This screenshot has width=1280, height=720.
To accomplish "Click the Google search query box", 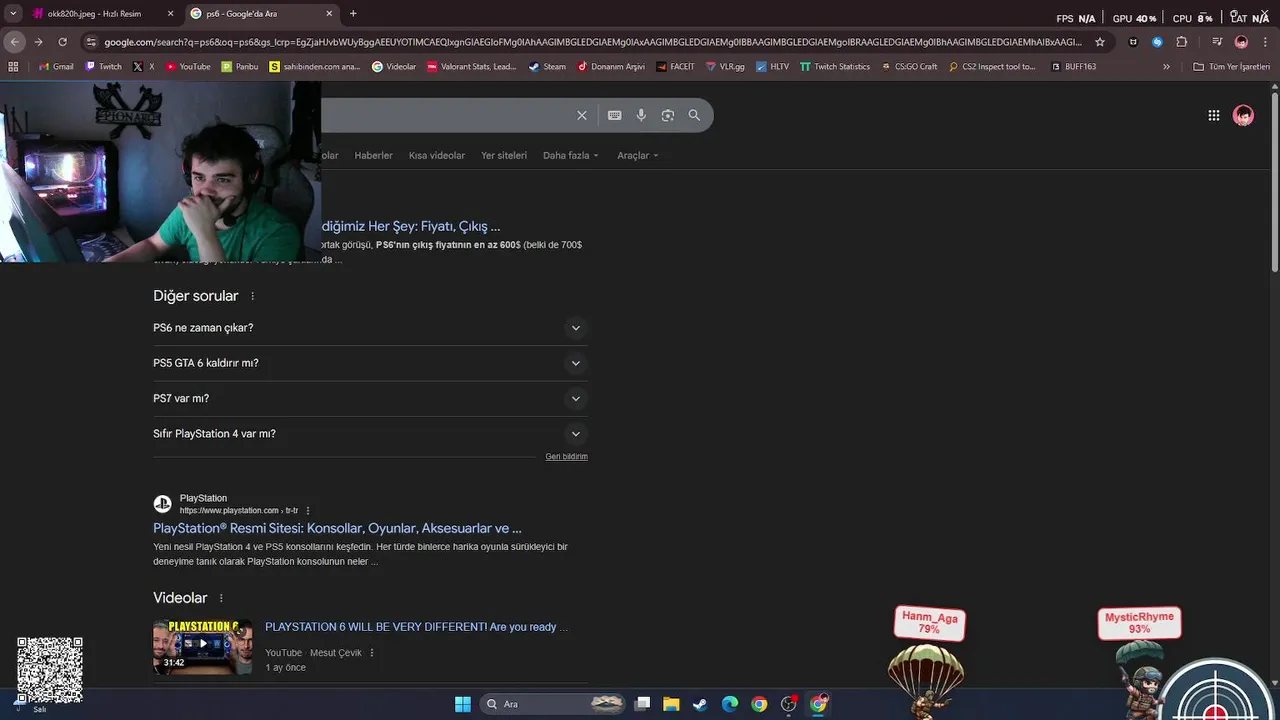I will tap(445, 115).
